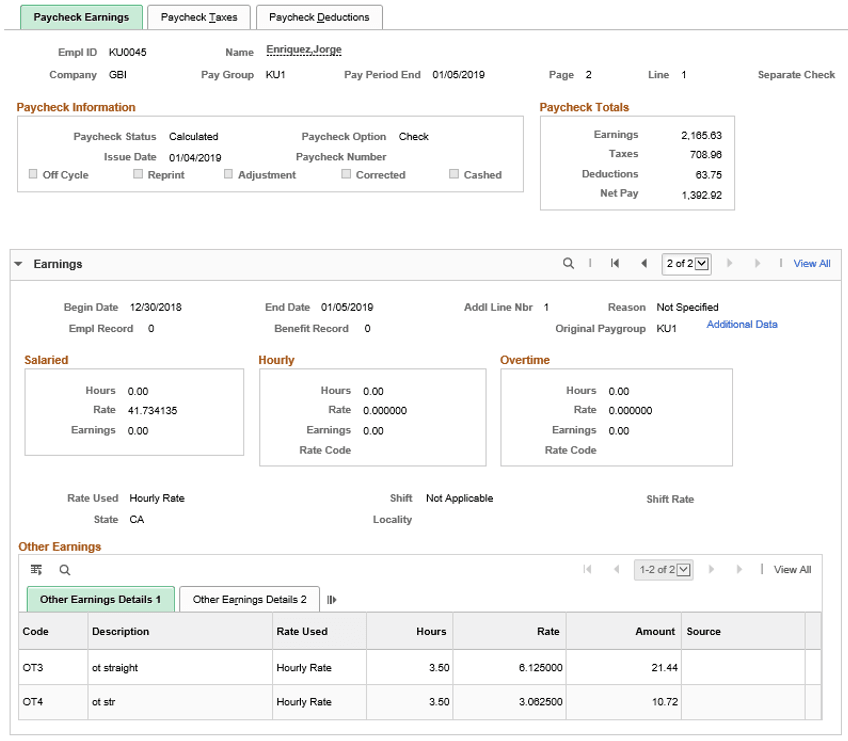This screenshot has height=741, width=848.
Task: Go to previous Earnings row arrow
Action: pyautogui.click(x=643, y=263)
